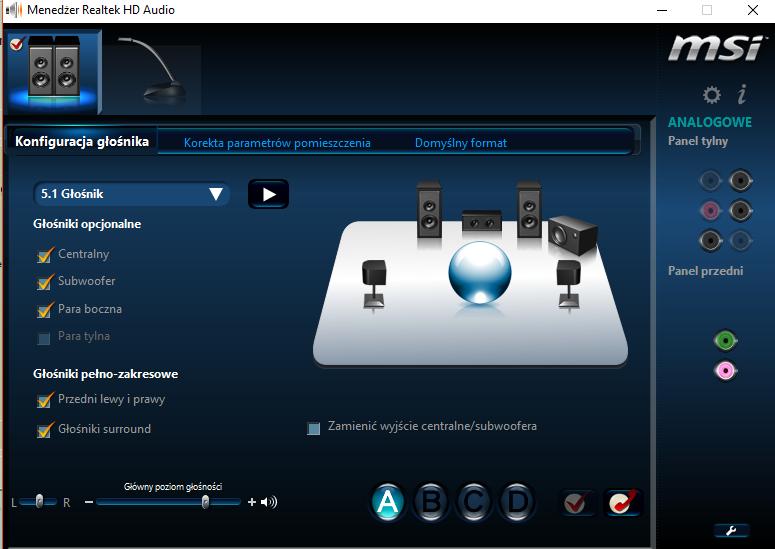775x549 pixels.
Task: Select preset A
Action: [388, 503]
